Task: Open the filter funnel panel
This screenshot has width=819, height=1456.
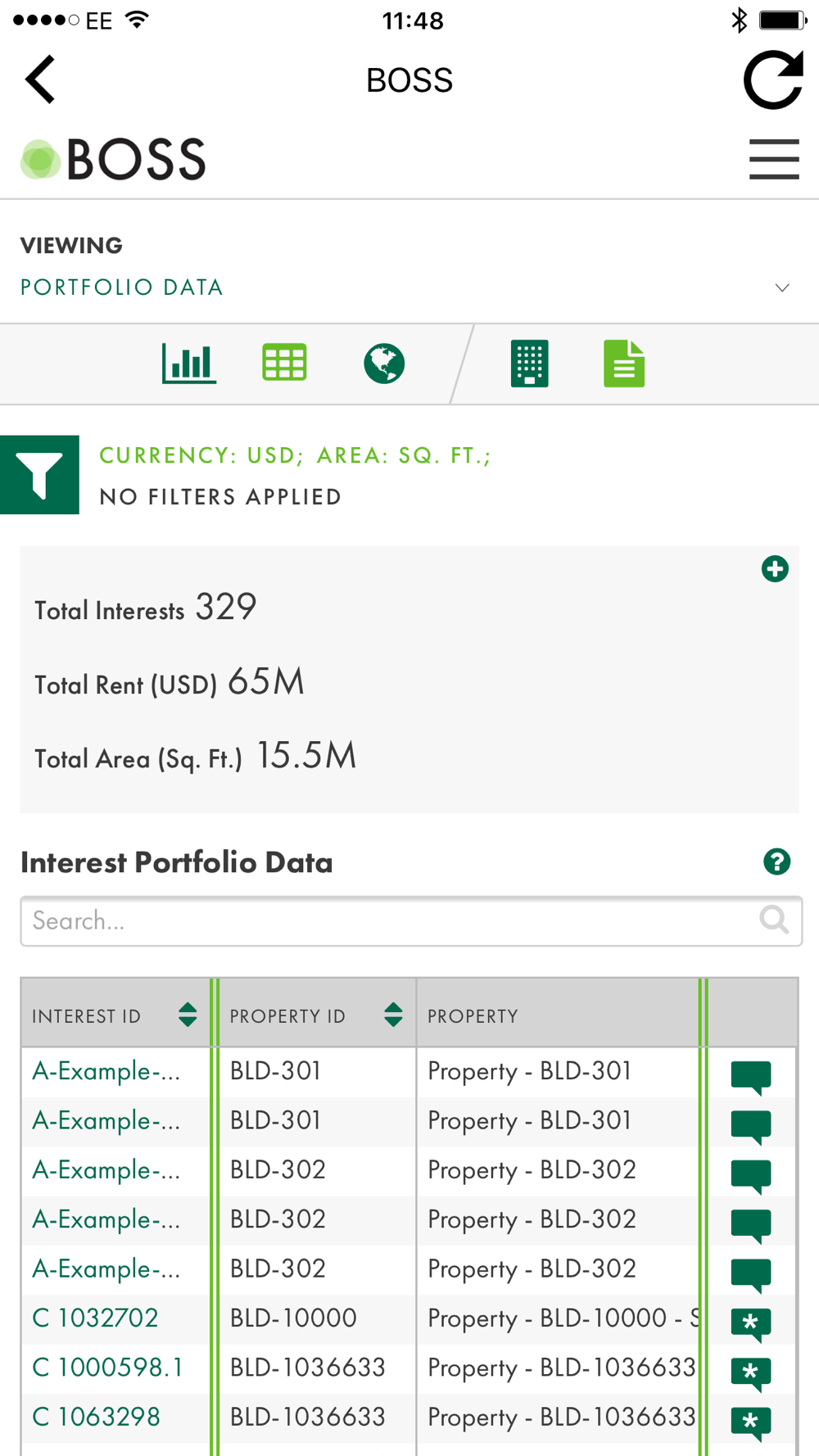Action: click(39, 475)
